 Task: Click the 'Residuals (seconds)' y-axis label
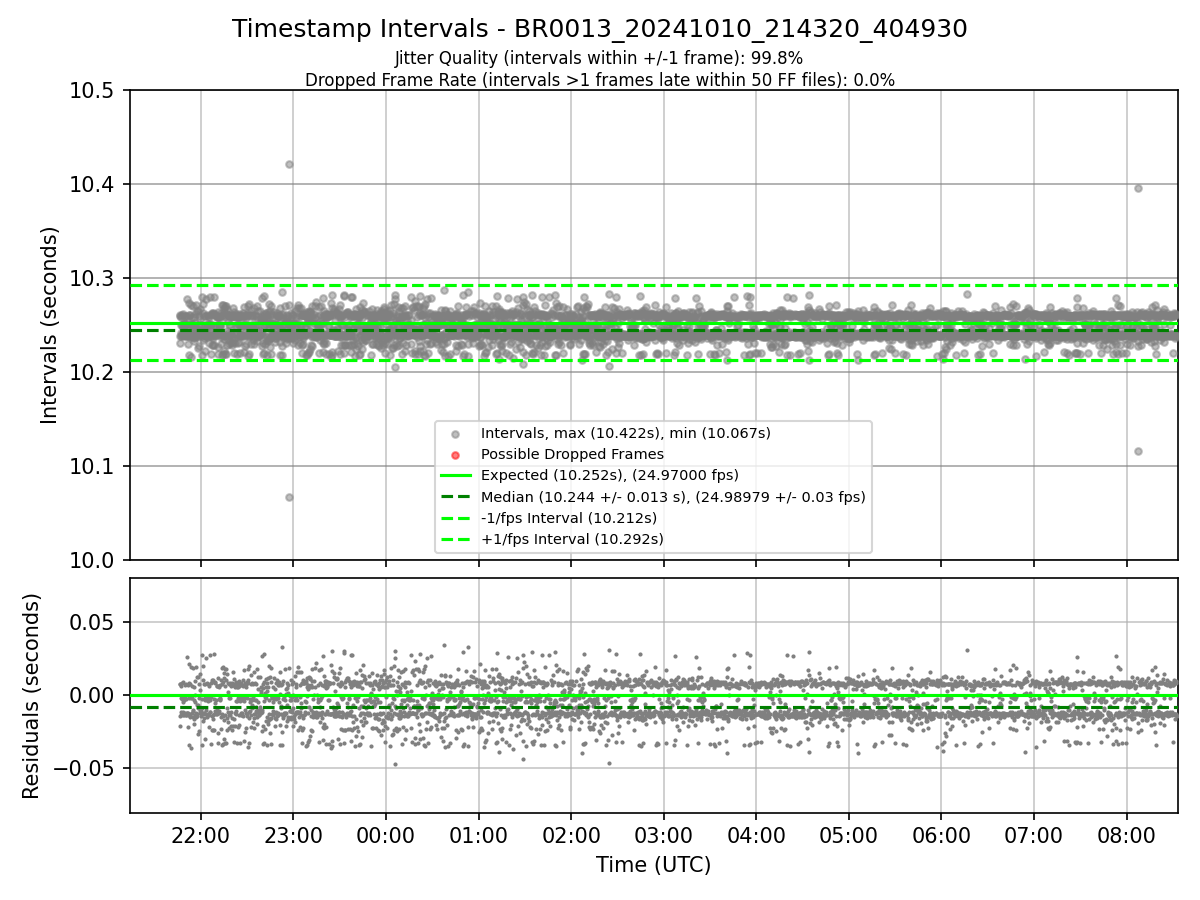click(32, 696)
